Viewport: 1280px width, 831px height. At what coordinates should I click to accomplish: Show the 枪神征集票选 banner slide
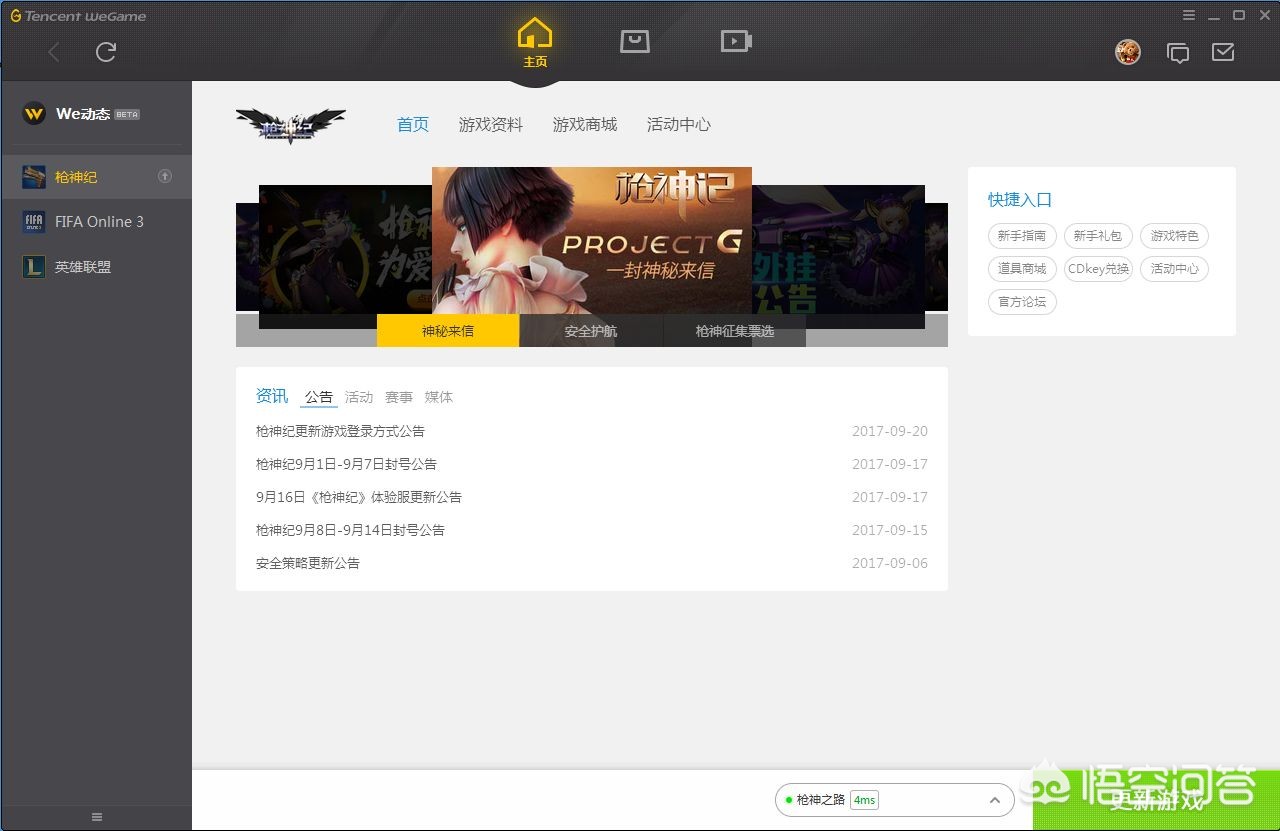(735, 331)
